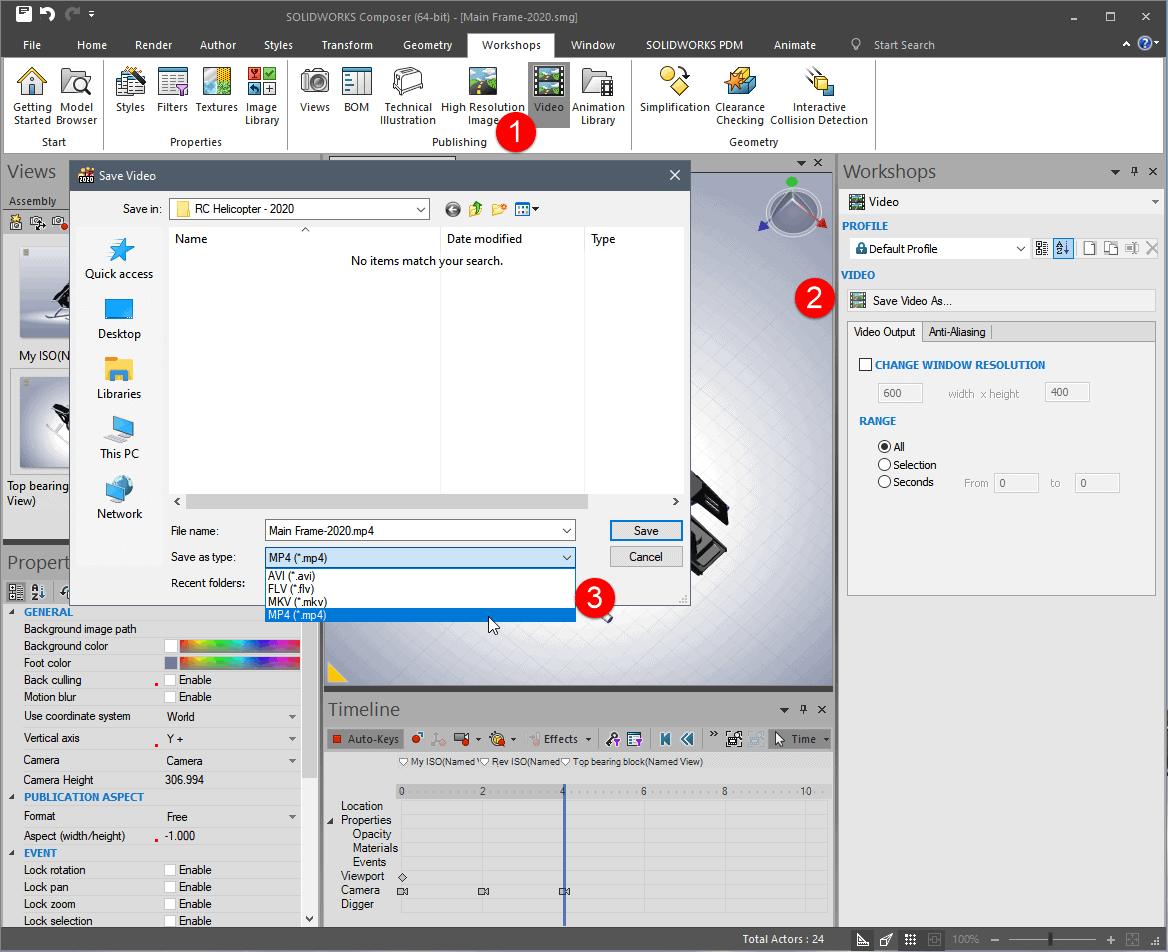The height and width of the screenshot is (952, 1168).
Task: Enable Motion blur checkbox
Action: (171, 697)
